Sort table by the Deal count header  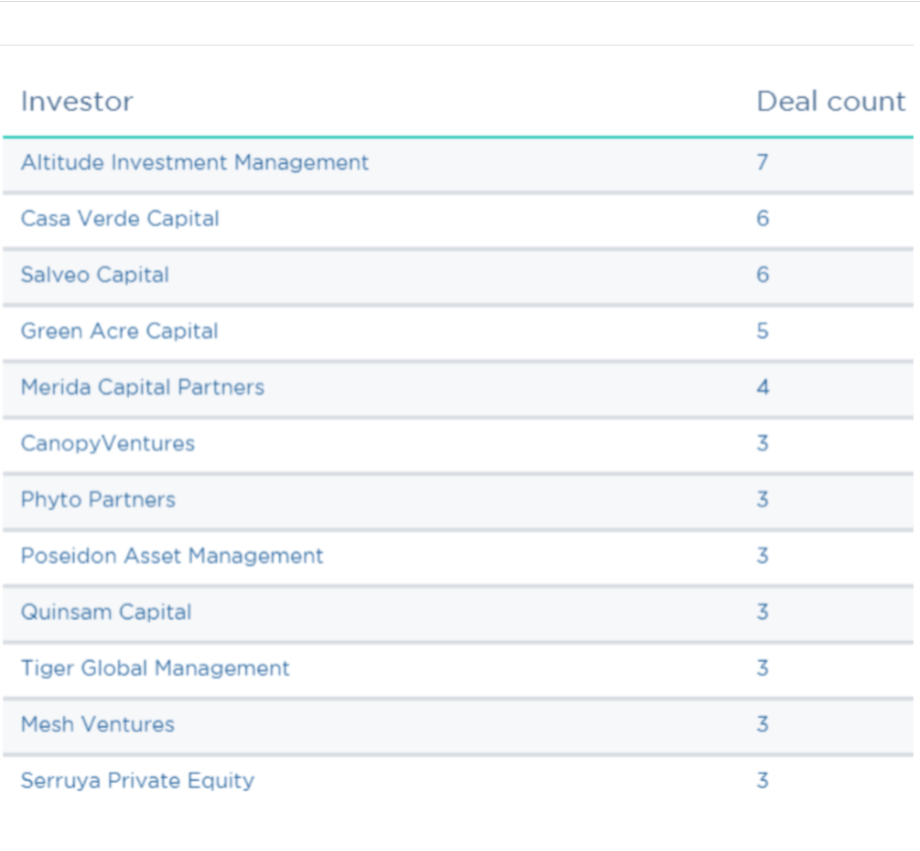(830, 101)
